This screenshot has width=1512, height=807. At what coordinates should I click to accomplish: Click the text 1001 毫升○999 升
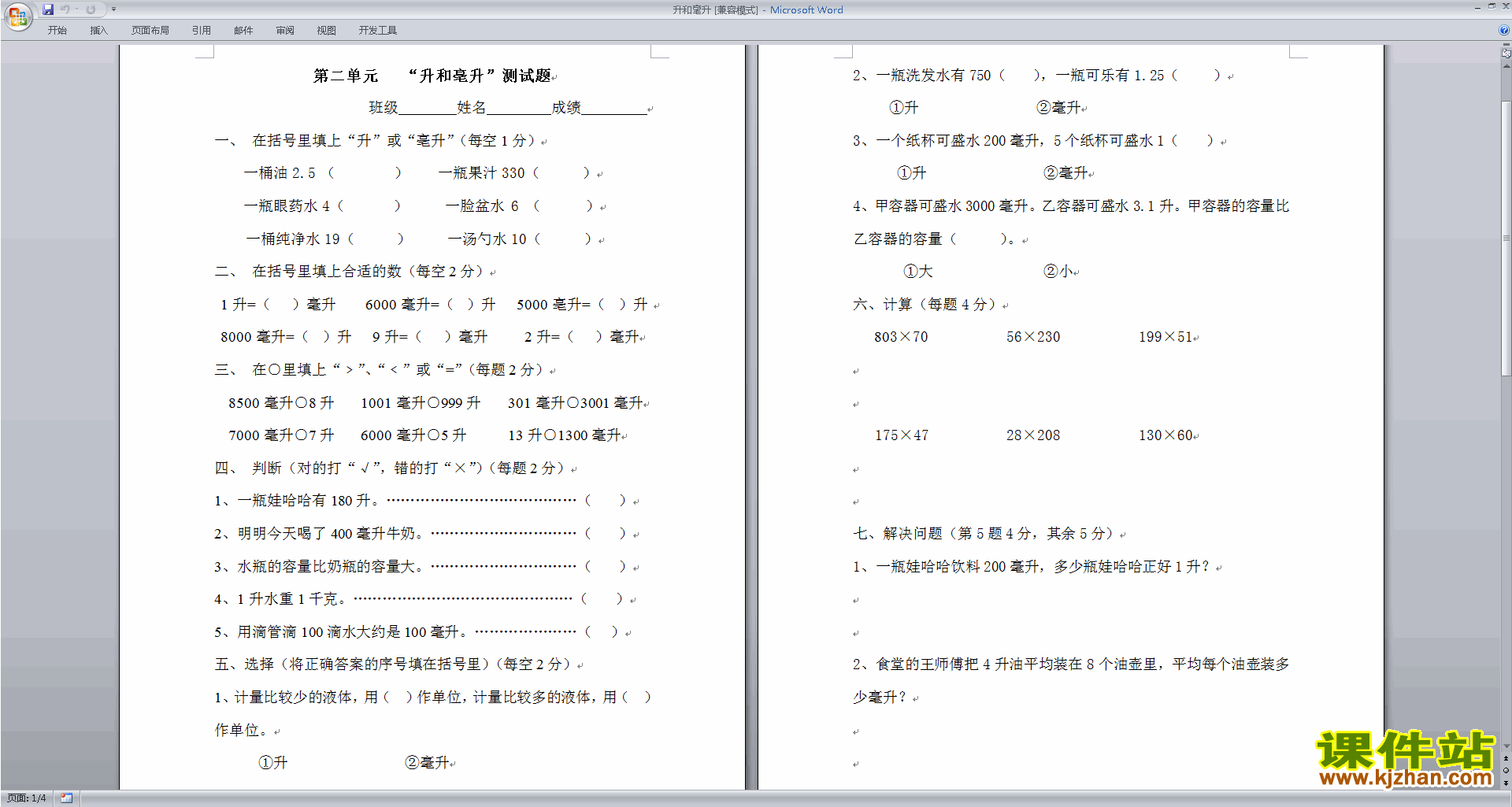pos(421,403)
